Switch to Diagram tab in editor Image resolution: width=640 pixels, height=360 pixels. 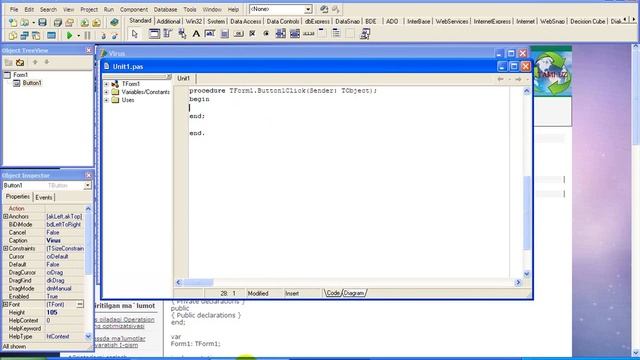point(353,293)
